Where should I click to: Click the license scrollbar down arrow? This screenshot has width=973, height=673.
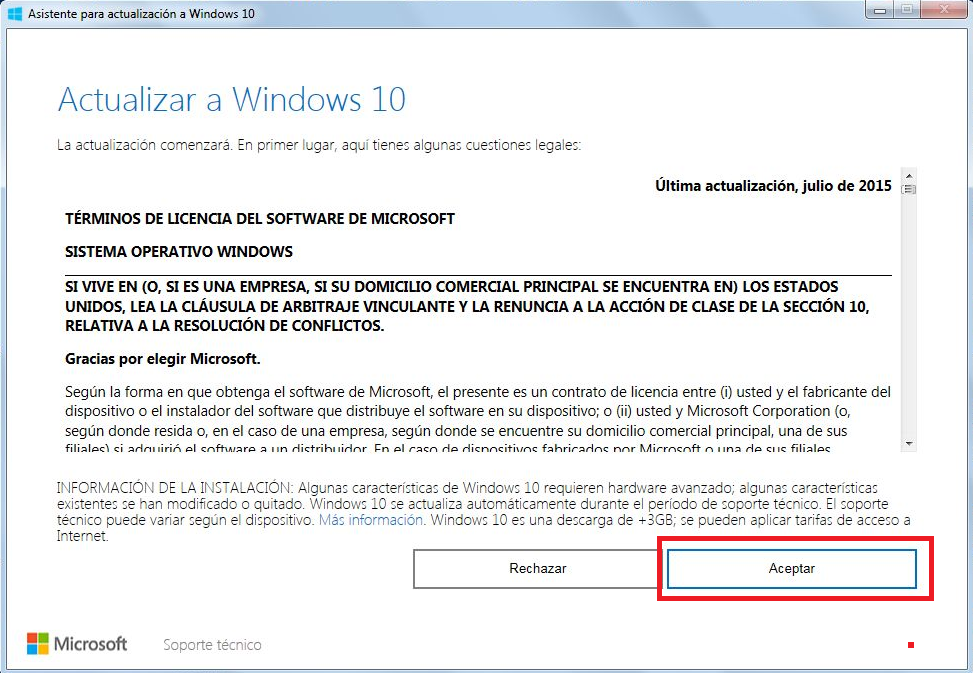click(909, 443)
